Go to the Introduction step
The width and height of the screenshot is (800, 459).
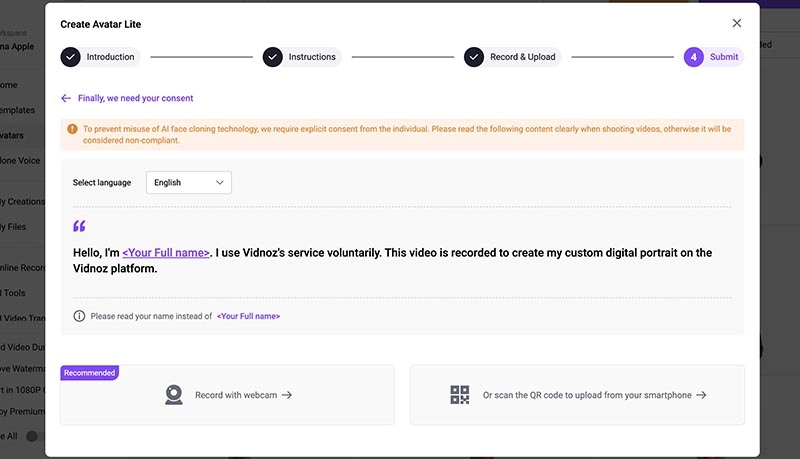(x=110, y=57)
